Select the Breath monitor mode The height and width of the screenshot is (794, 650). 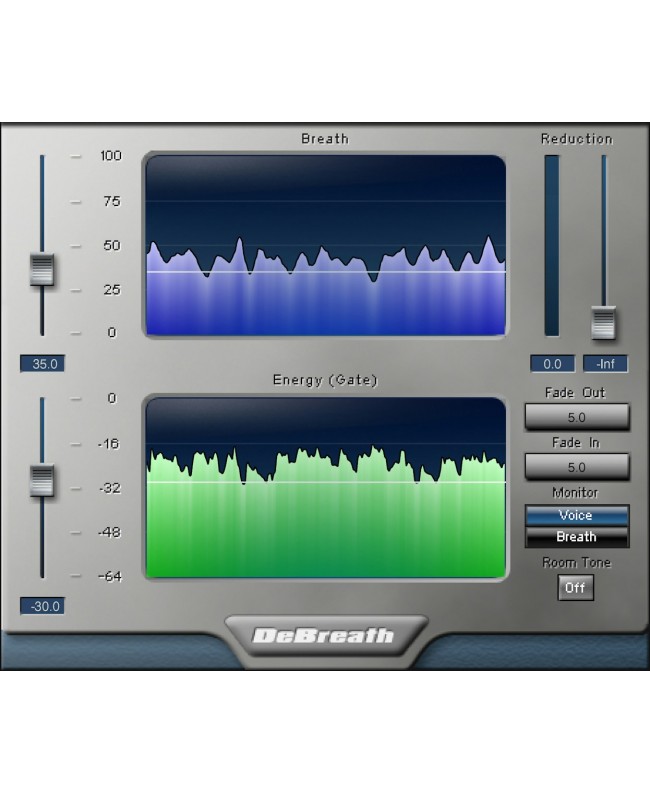[577, 537]
